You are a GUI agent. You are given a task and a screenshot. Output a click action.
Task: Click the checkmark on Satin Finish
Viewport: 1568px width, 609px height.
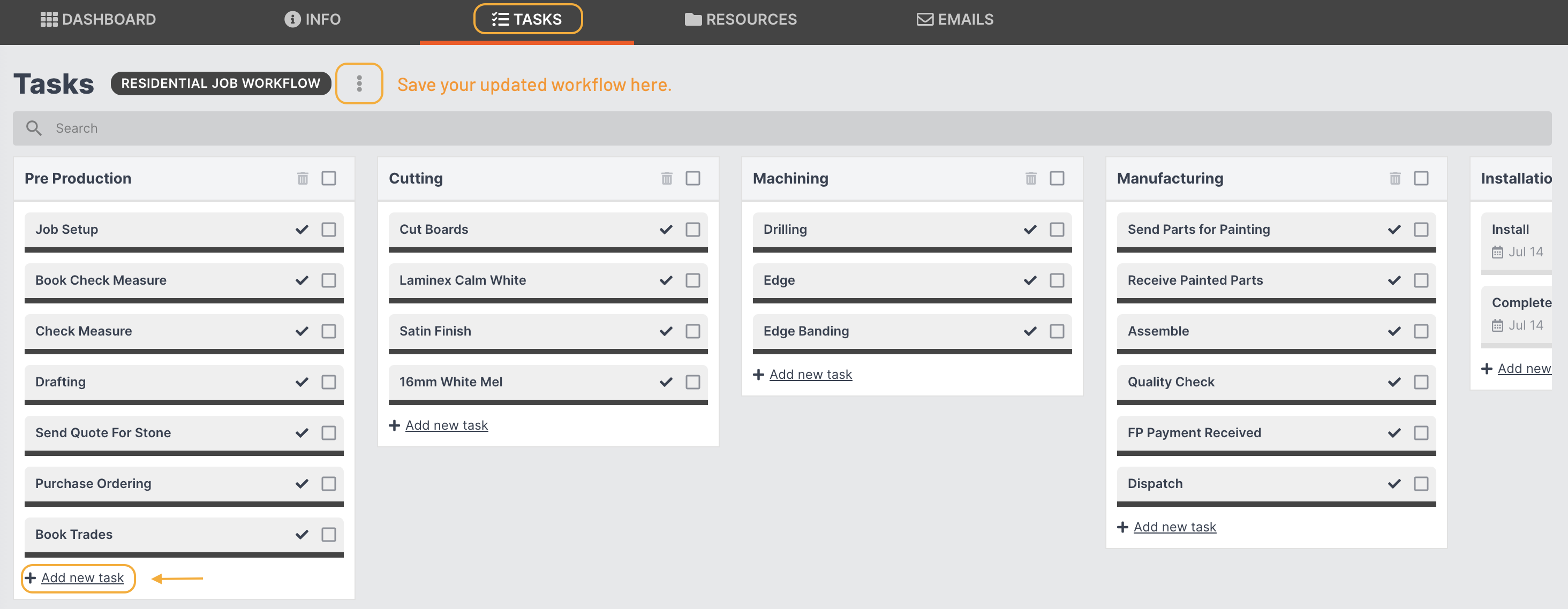tap(666, 331)
